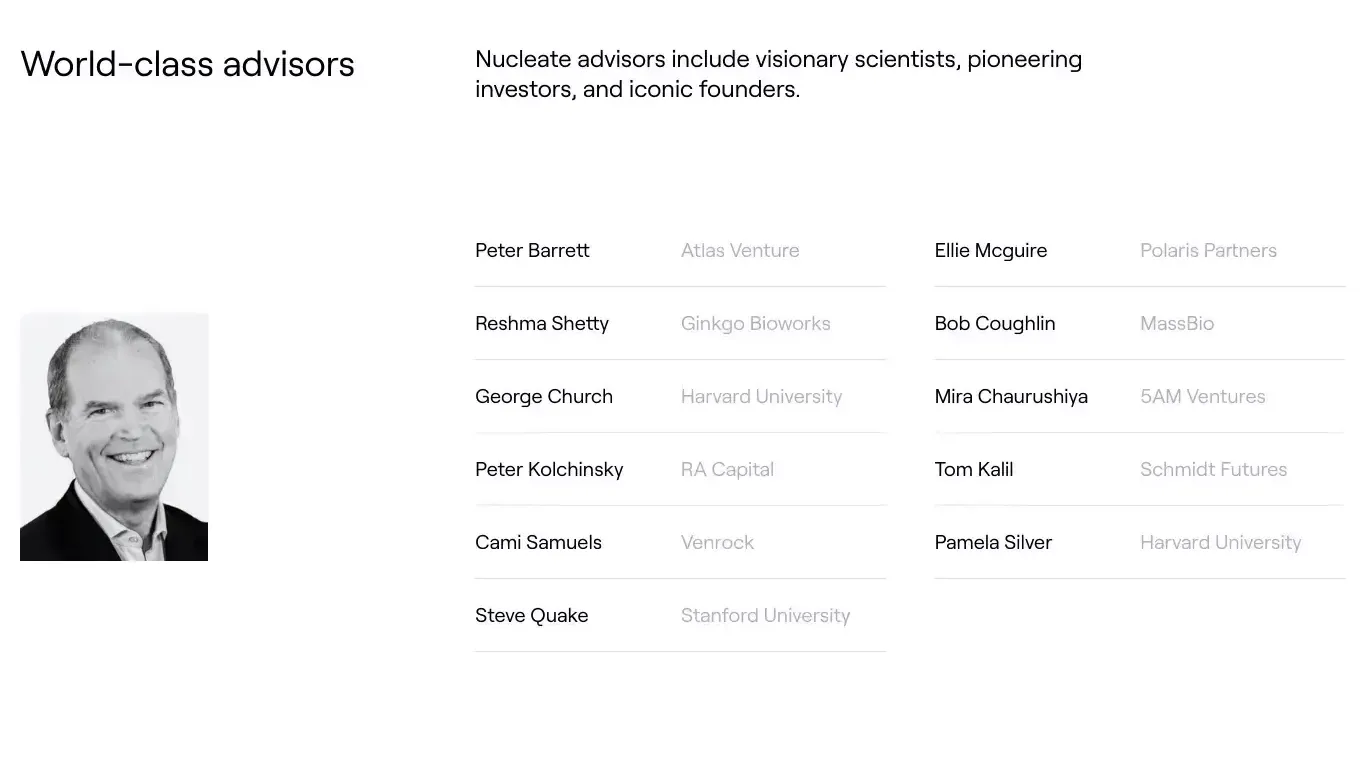This screenshot has height=778, width=1366.
Task: Click the Atlas Venture affiliation
Action: coord(740,250)
